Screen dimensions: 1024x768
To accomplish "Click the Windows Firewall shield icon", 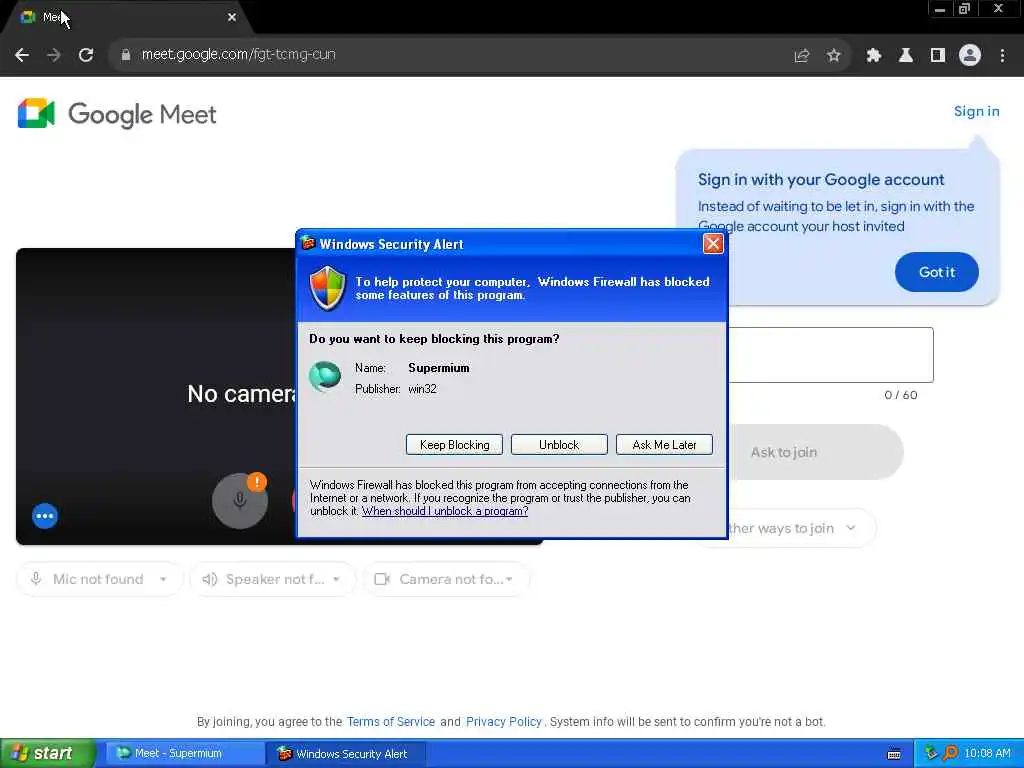I will [x=327, y=288].
